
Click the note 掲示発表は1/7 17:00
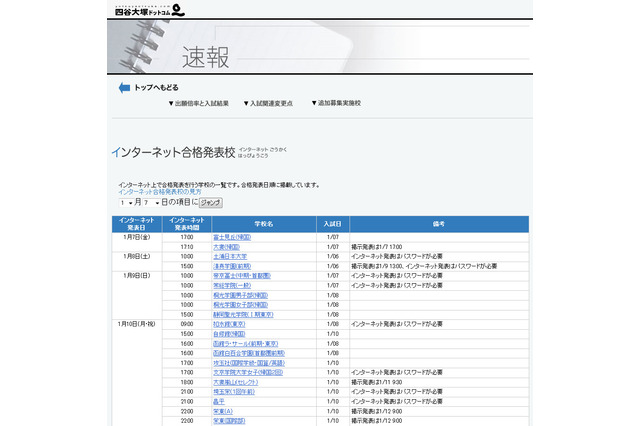tap(377, 247)
